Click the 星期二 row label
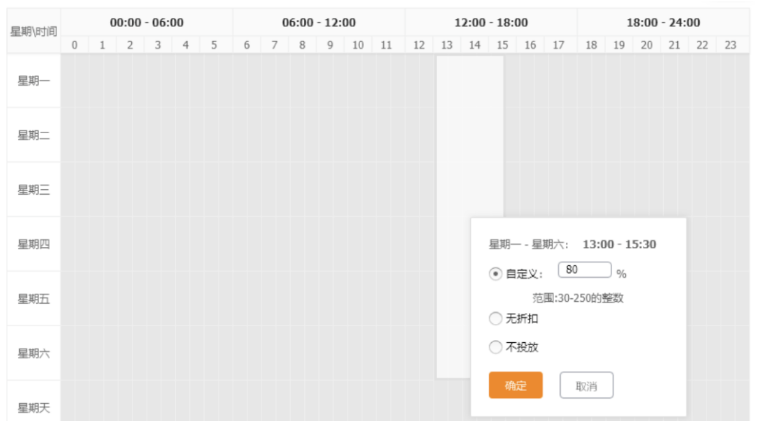Screen dimensions: 757x421 (x=34, y=135)
